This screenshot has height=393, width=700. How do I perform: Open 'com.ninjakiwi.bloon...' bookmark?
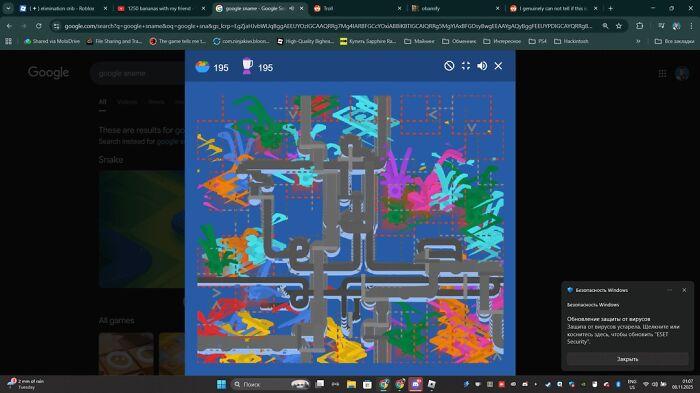(242, 41)
